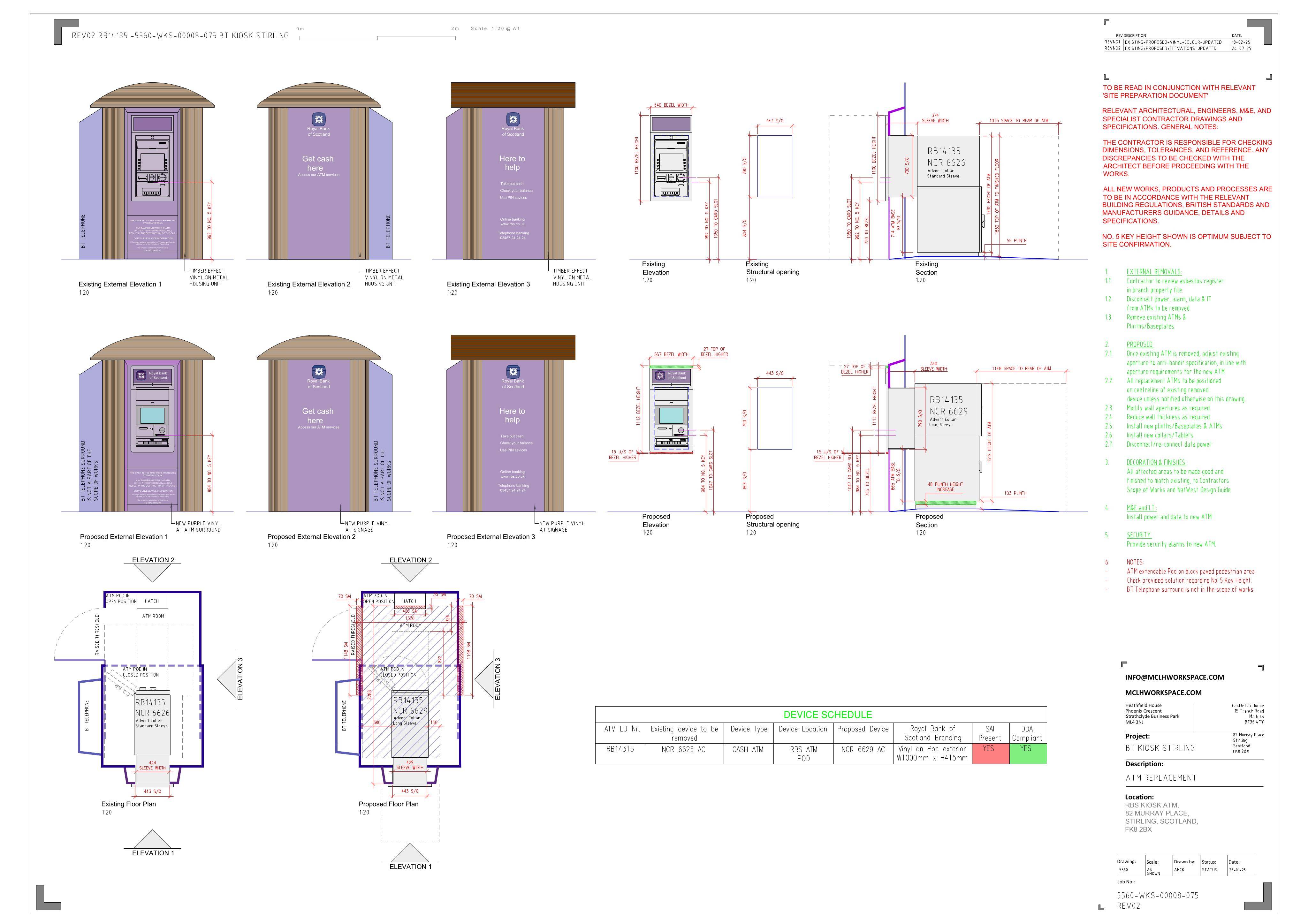The height and width of the screenshot is (924, 1308).
Task: Select the Existing Structural opening rectangle
Action: click(x=775, y=166)
